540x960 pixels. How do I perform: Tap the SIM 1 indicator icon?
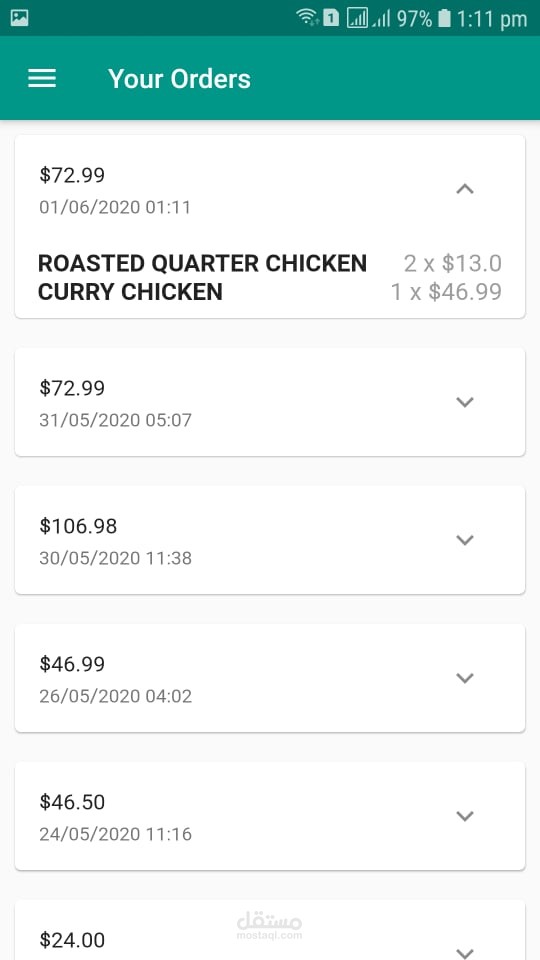click(331, 18)
